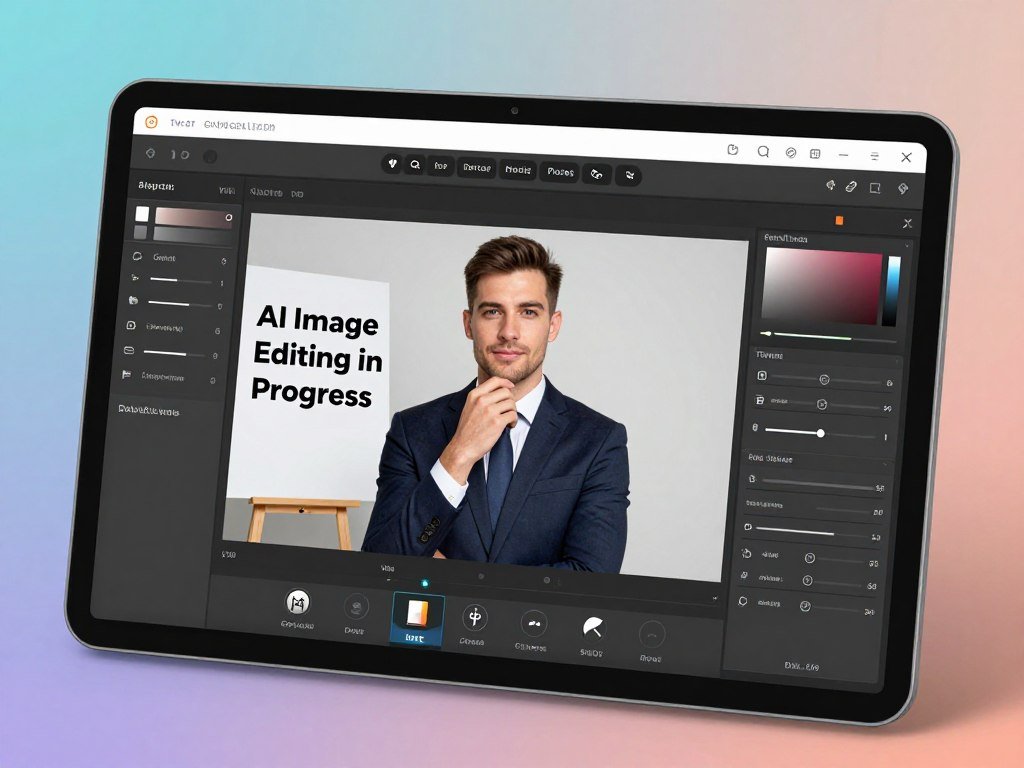This screenshot has height=768, width=1024.
Task: Select the highlighted orange-white card tool
Action: 417,620
